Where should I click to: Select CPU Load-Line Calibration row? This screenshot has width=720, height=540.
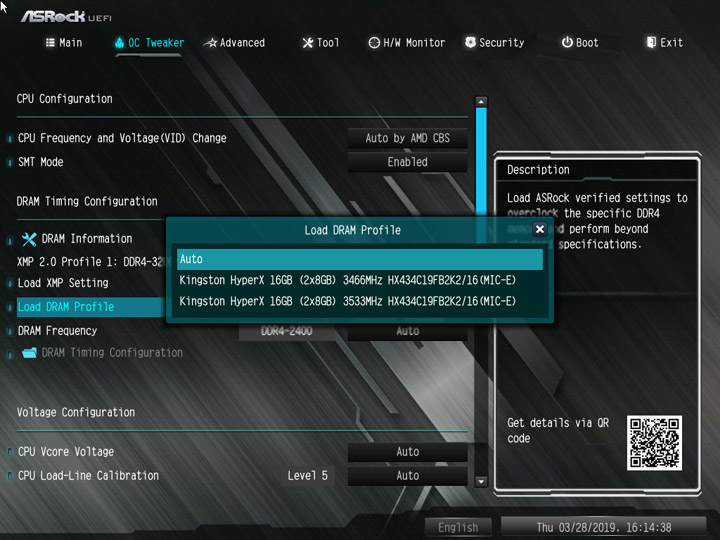(x=88, y=476)
